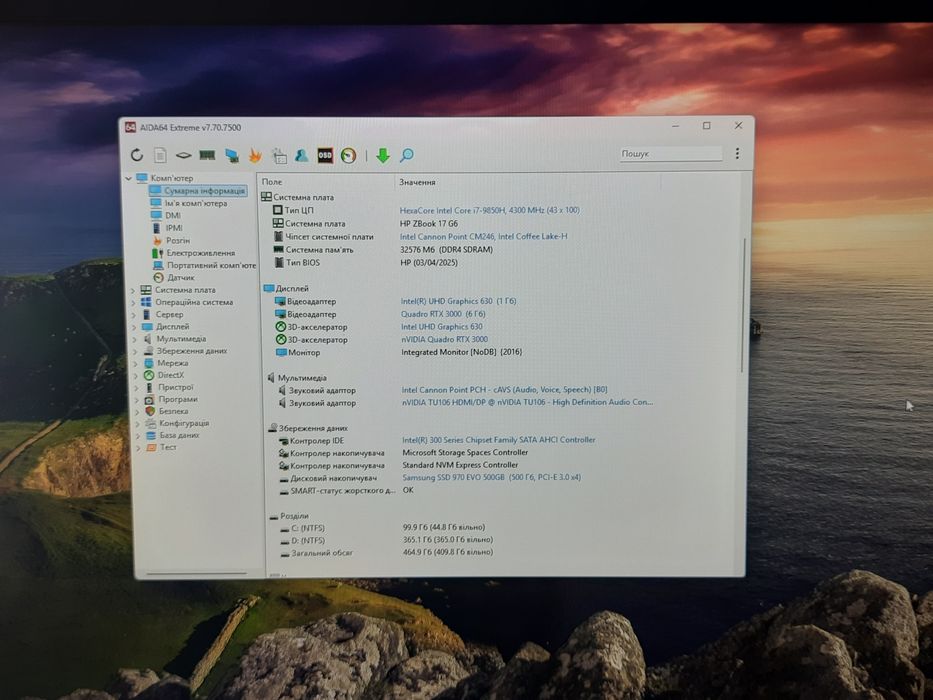933x700 pixels.
Task: Collapse the Комп'ютер tree node
Action: (x=128, y=178)
